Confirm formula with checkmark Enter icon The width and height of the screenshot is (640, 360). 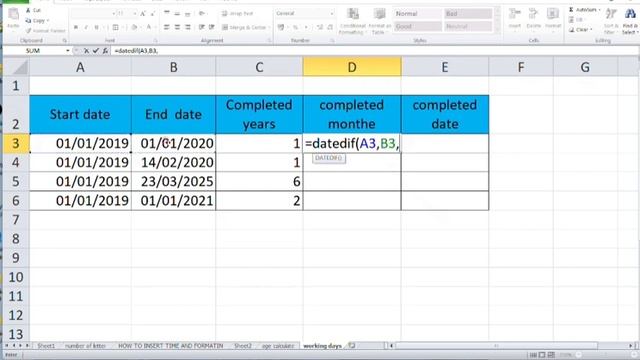click(96, 51)
